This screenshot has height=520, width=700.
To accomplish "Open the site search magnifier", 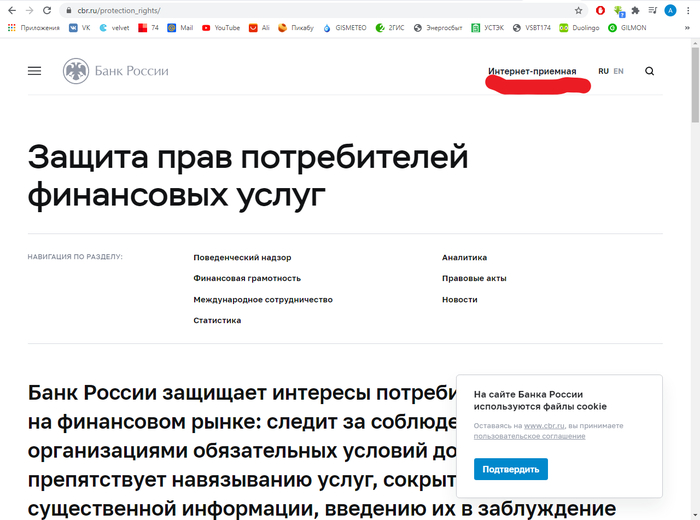I will (x=650, y=71).
